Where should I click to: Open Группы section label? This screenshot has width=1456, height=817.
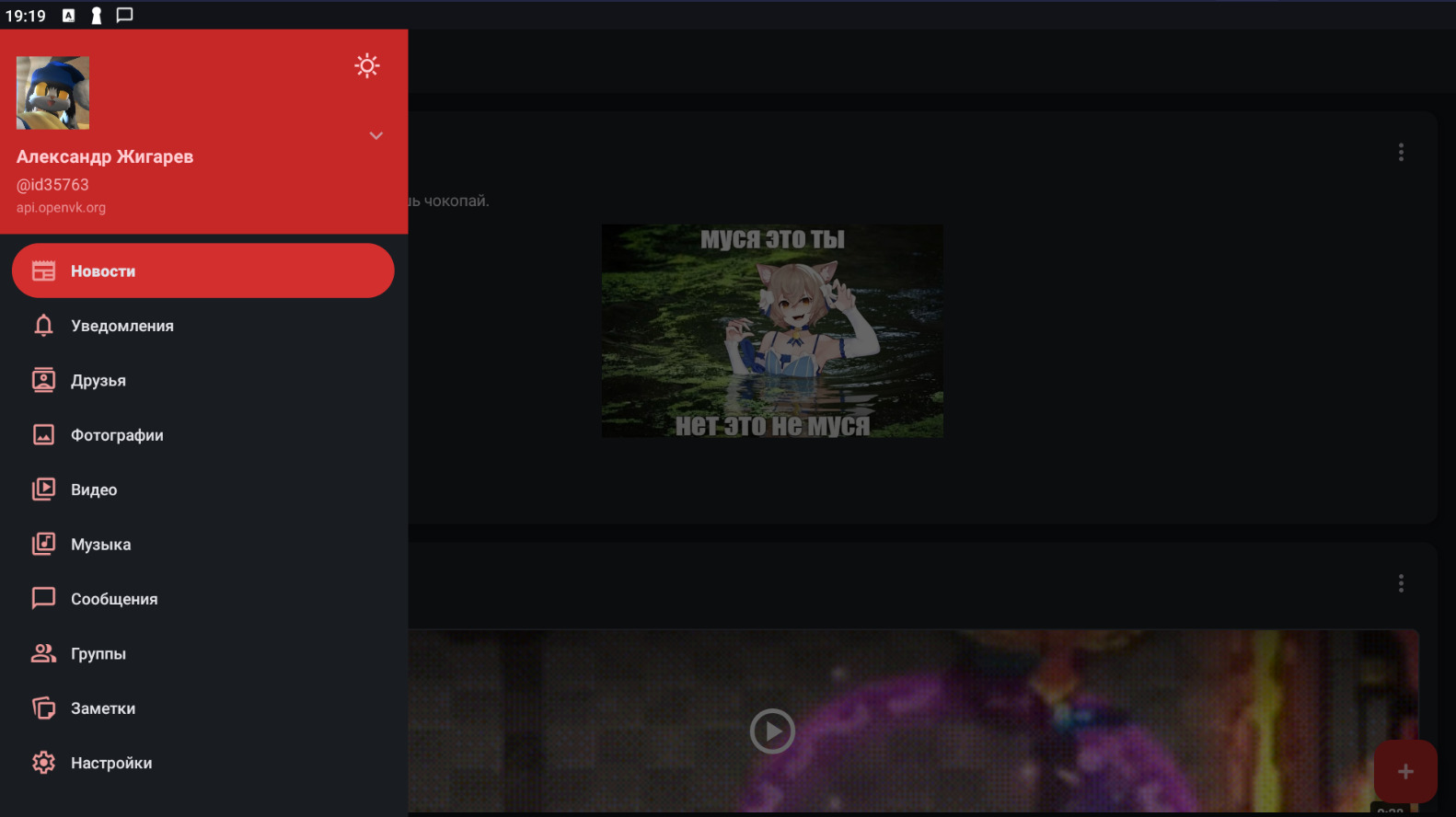tap(98, 654)
